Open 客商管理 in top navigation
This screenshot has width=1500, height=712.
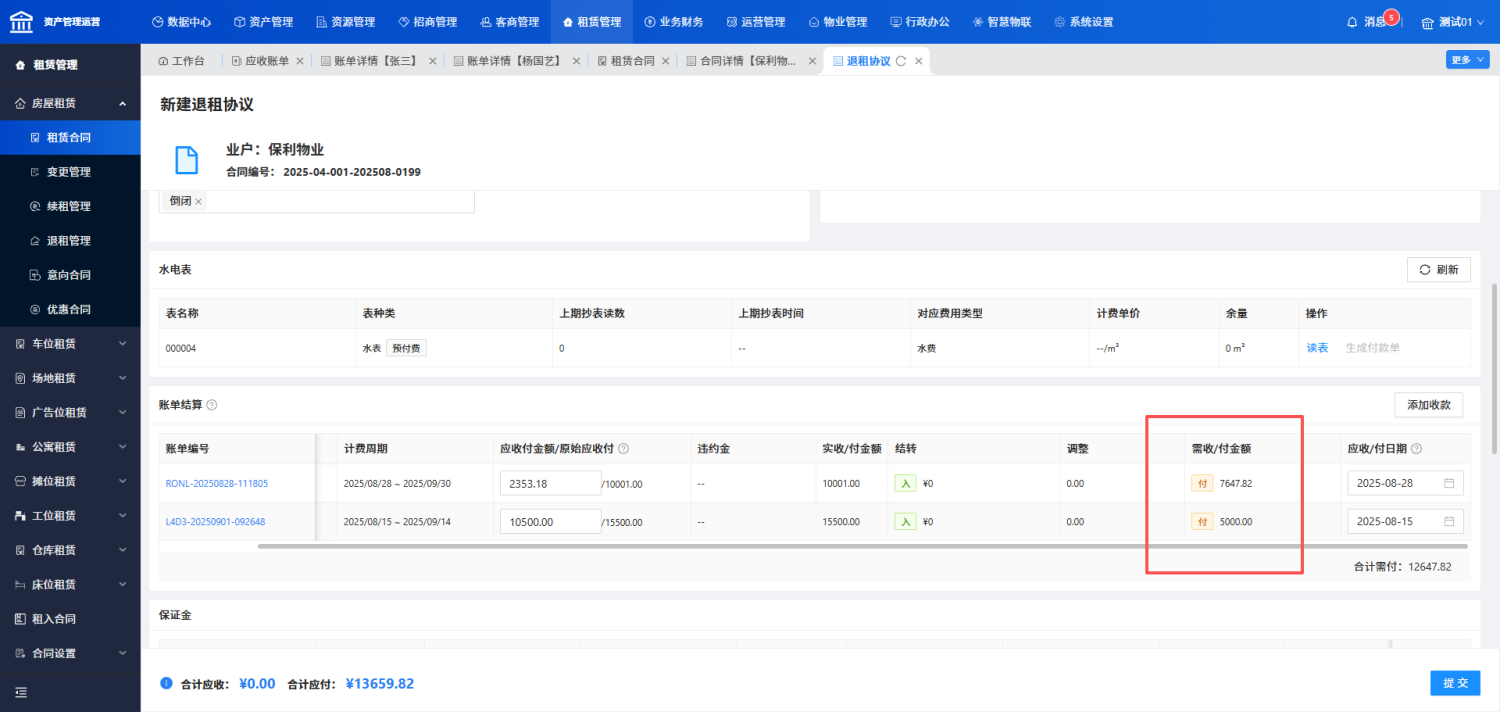tap(509, 22)
